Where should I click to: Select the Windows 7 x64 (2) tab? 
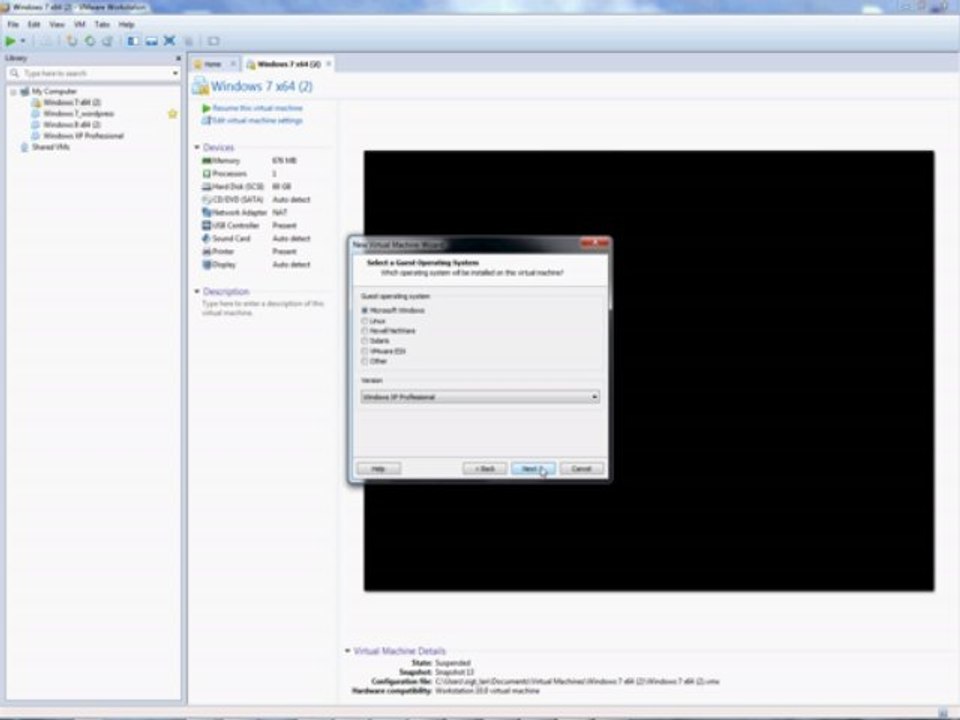(x=288, y=64)
